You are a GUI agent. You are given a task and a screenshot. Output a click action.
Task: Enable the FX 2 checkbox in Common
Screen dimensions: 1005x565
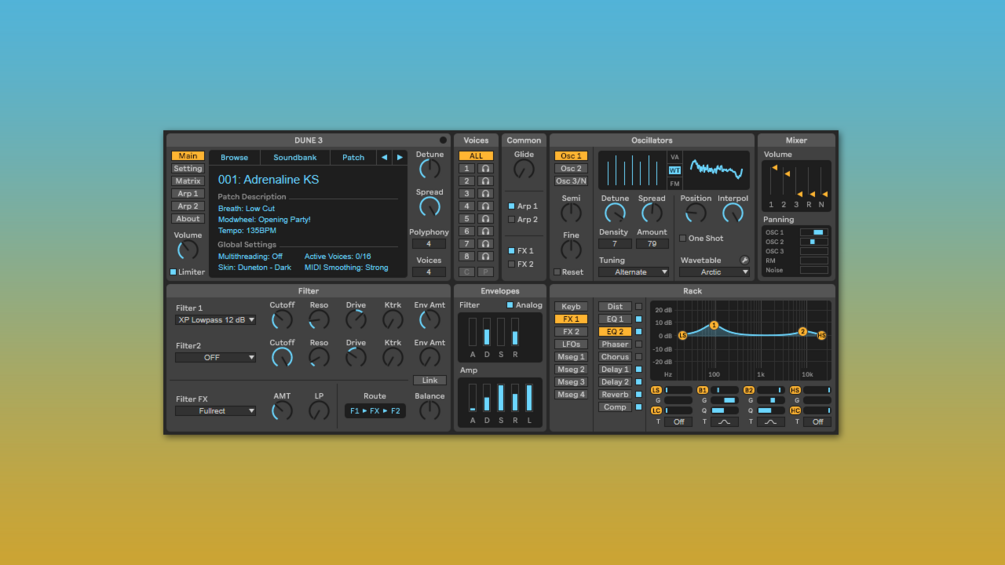click(511, 264)
